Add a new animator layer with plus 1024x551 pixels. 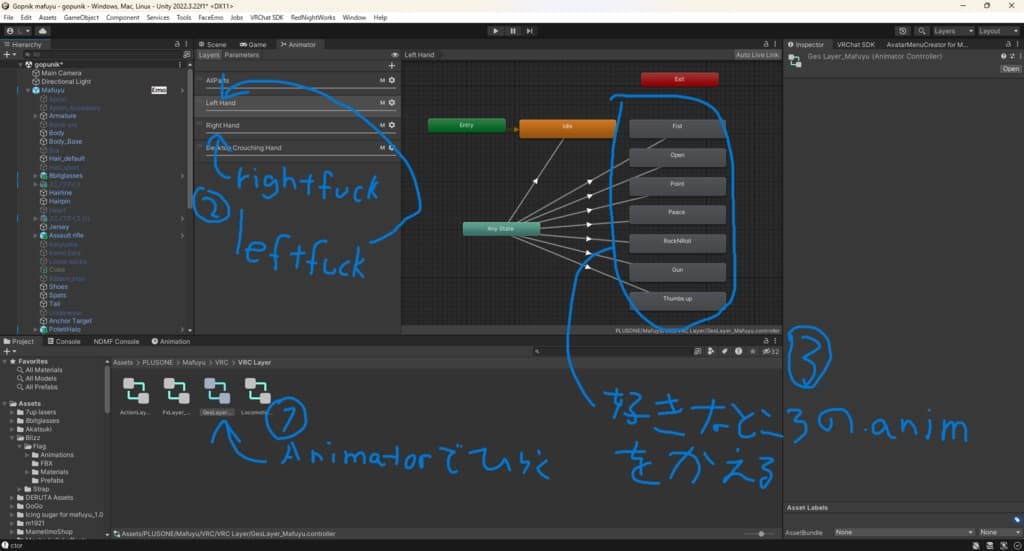392,65
